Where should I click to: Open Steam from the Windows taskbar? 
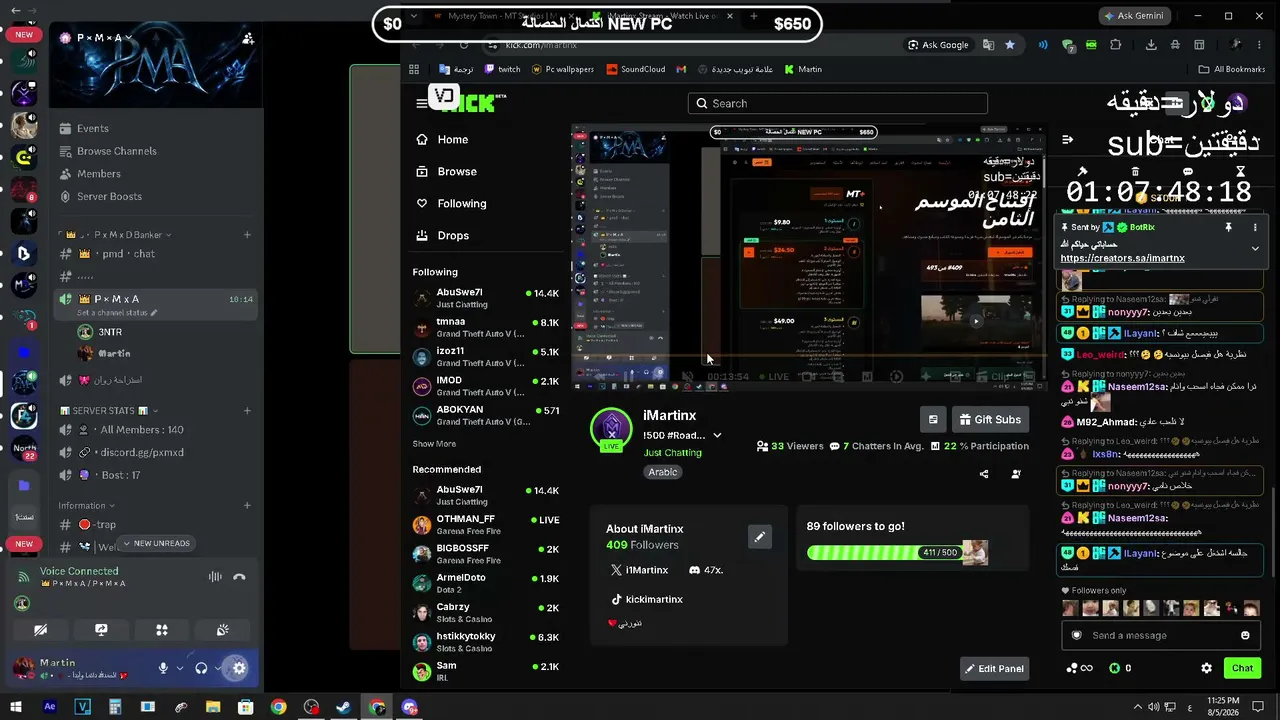click(x=343, y=708)
